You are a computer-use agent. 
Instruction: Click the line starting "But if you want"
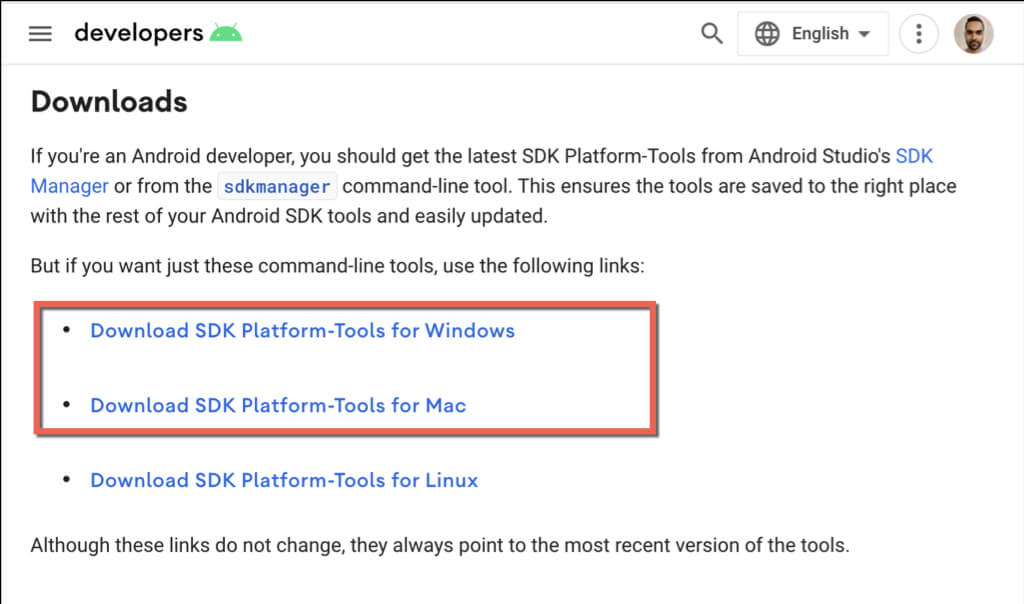tap(338, 267)
